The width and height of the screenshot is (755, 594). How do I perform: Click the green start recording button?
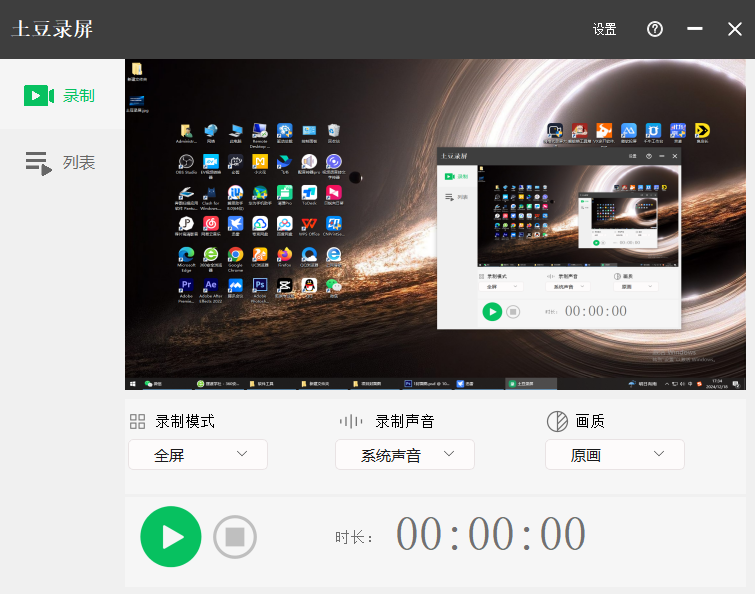point(170,537)
